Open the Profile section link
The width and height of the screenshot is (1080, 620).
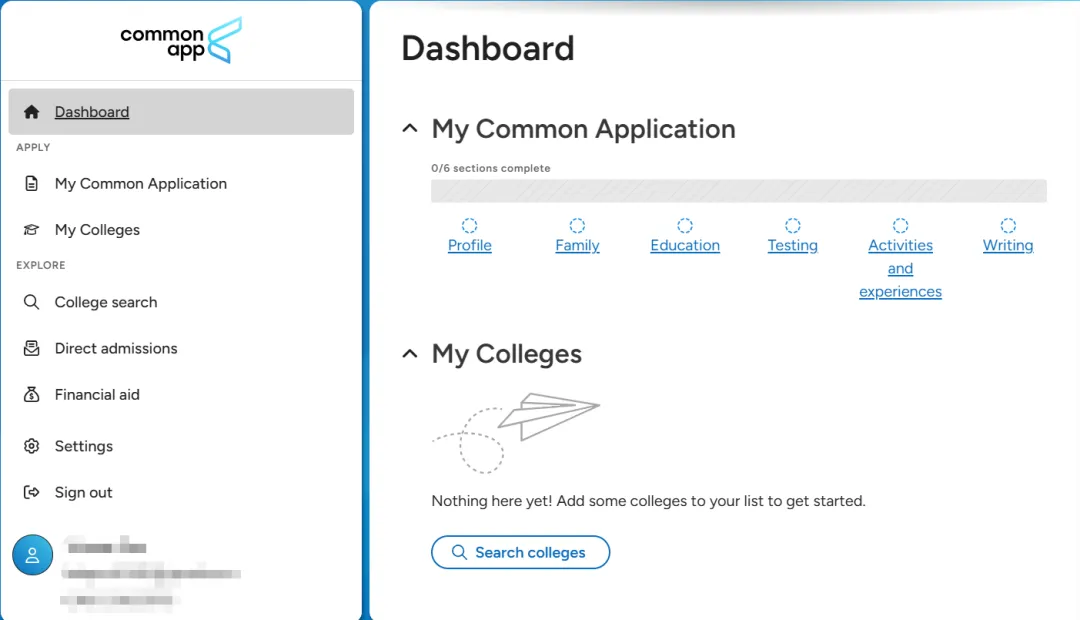coord(470,245)
